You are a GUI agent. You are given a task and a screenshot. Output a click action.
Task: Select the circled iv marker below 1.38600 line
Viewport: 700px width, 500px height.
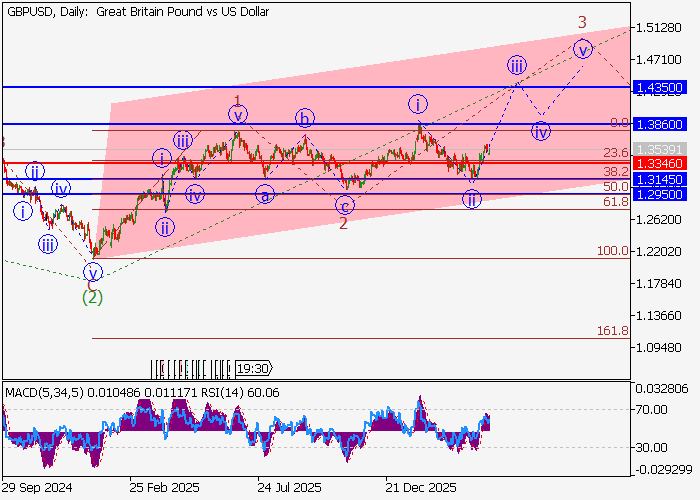pos(541,131)
